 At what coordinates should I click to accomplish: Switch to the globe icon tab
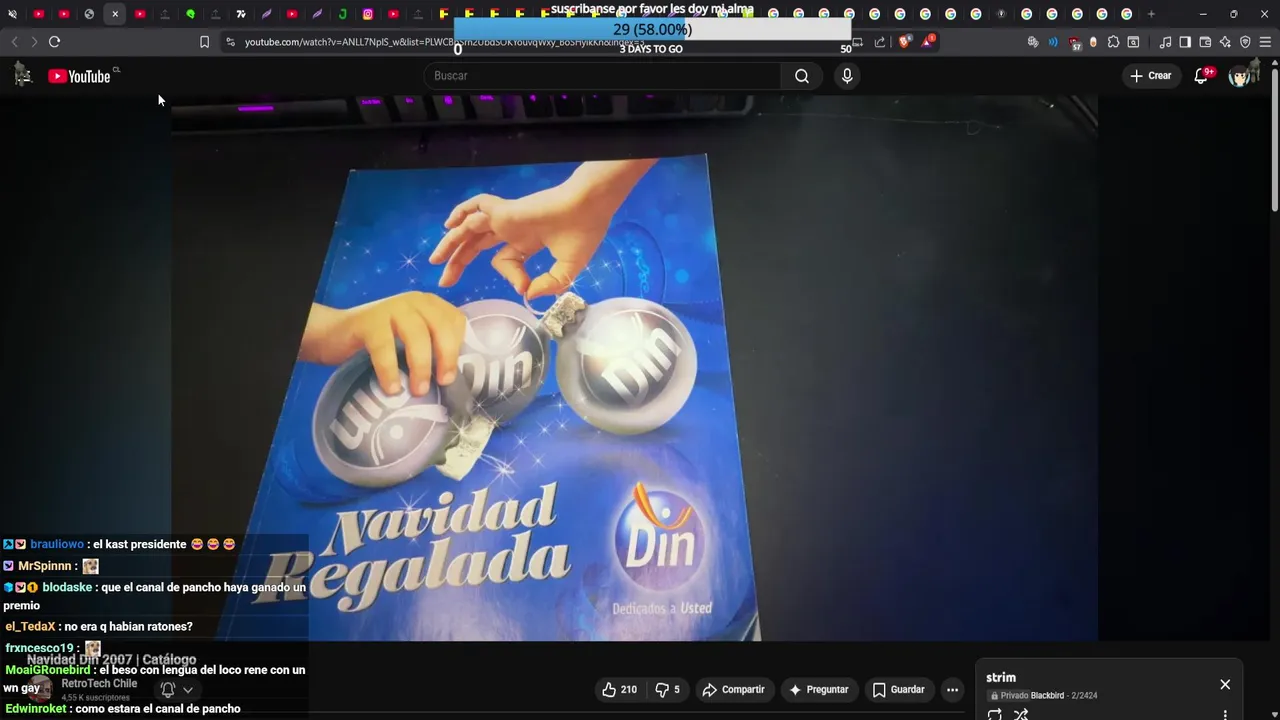89,14
